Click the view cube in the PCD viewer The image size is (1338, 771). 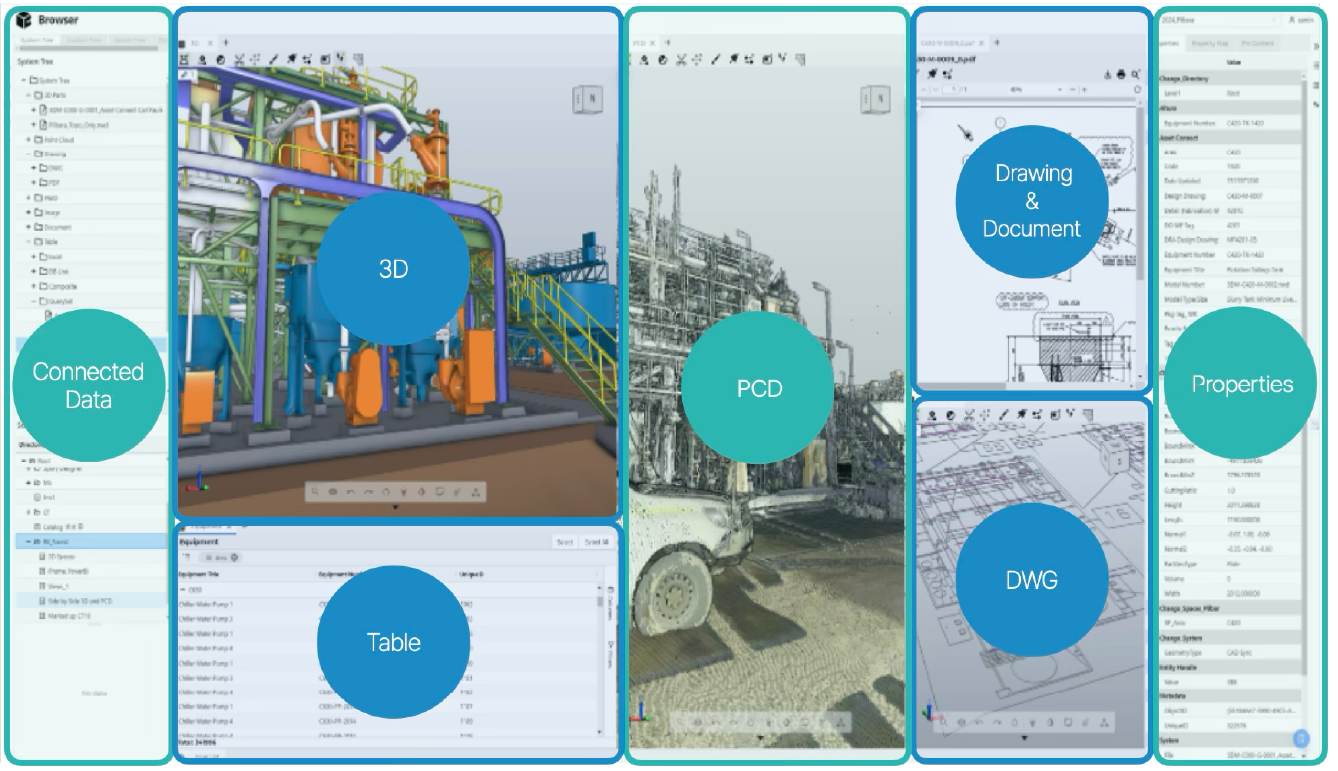click(x=876, y=100)
